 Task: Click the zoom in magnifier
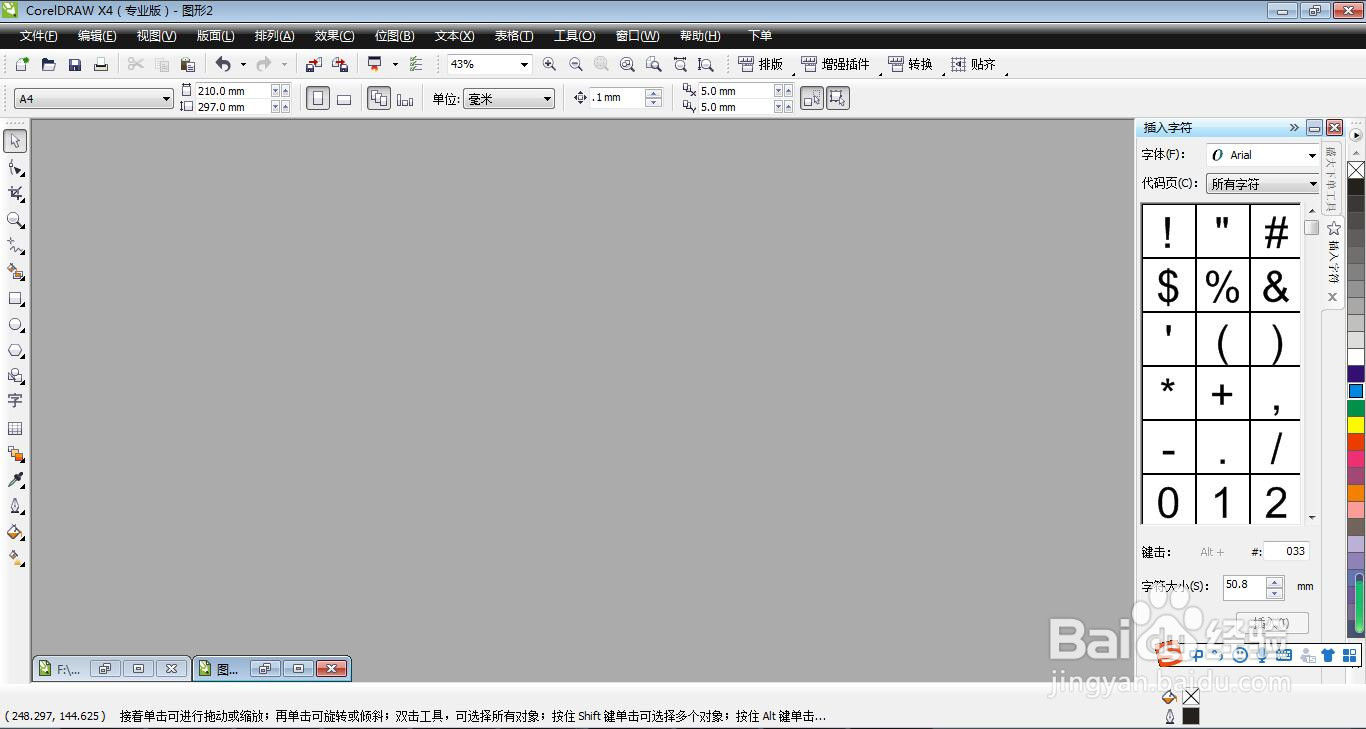pyautogui.click(x=549, y=64)
